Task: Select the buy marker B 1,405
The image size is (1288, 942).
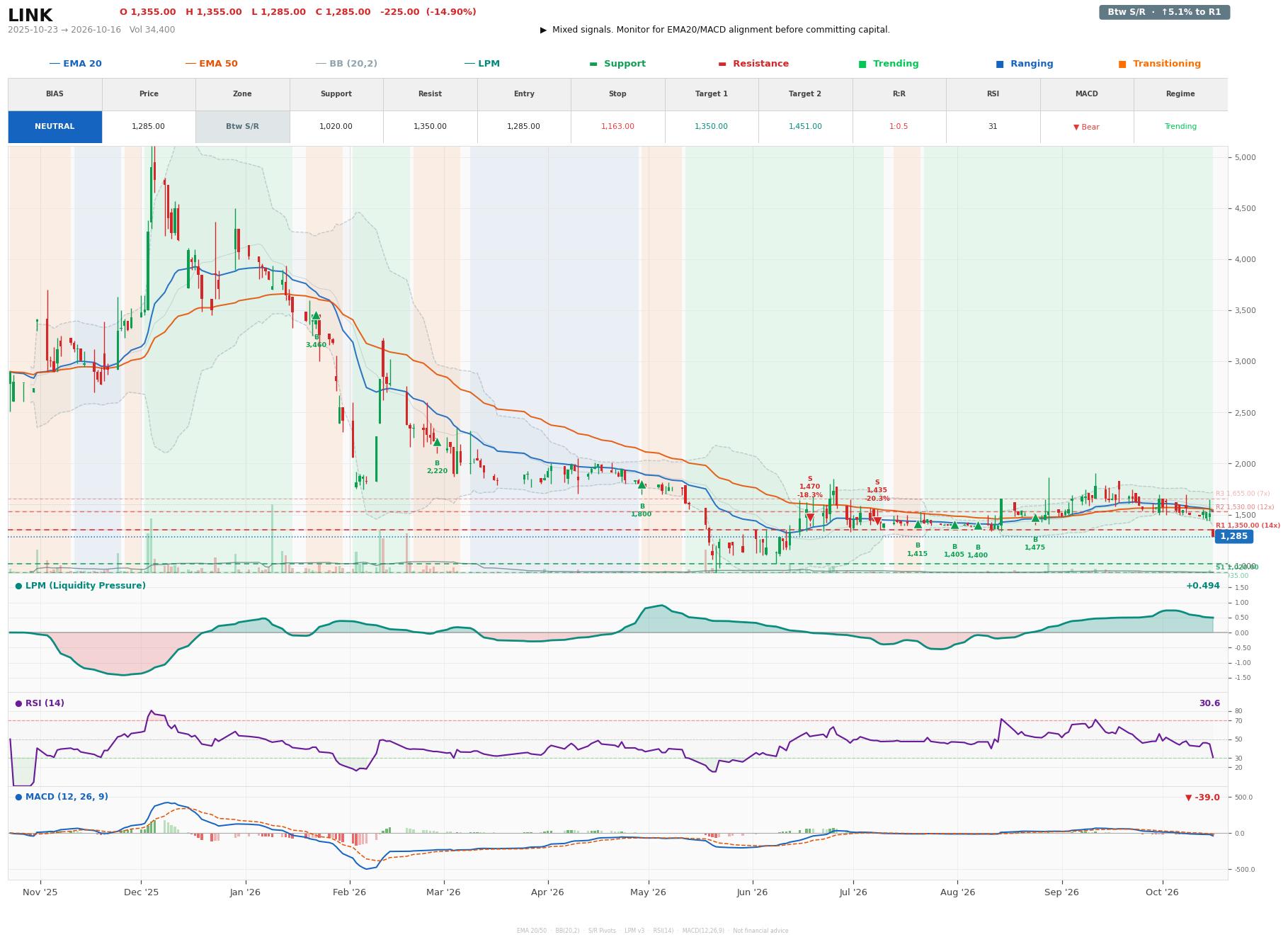Action: 954,525
